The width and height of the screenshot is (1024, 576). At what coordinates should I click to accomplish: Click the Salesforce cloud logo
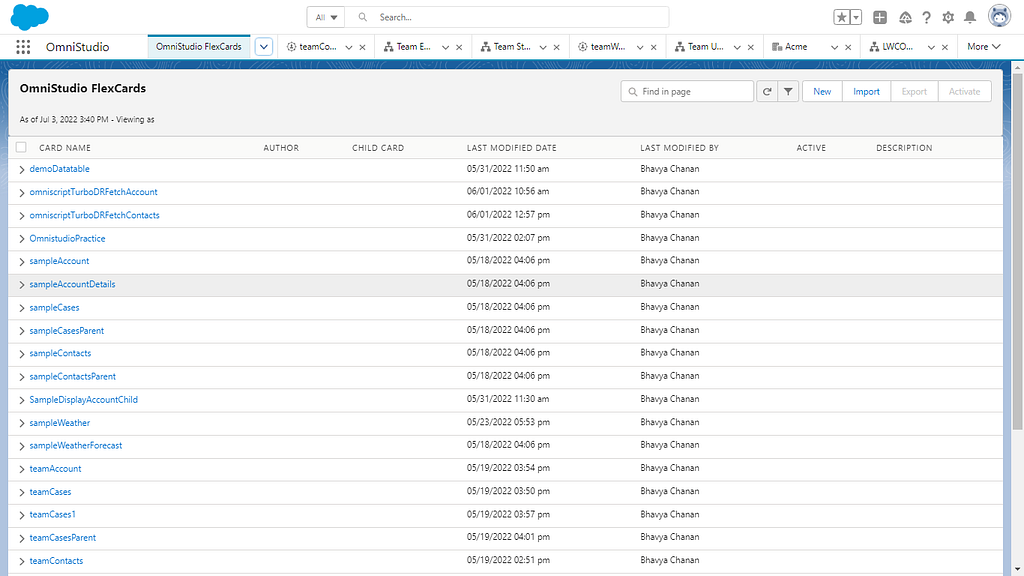click(29, 17)
